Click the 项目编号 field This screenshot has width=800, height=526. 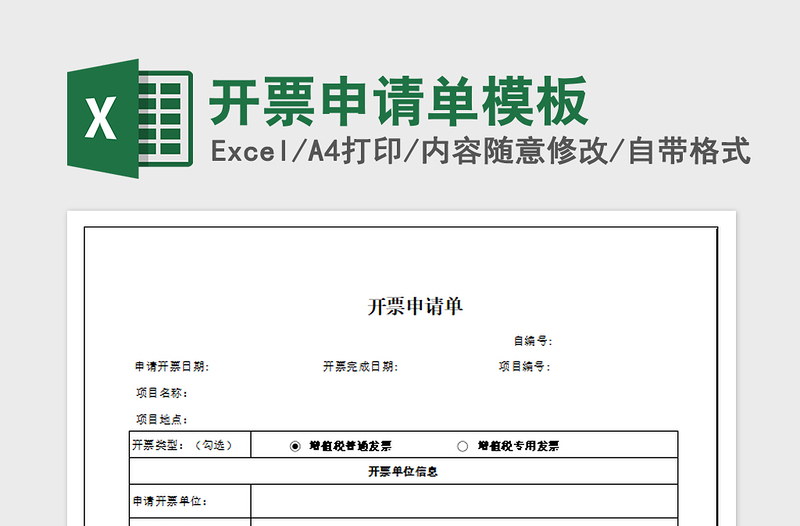pyautogui.click(x=524, y=367)
